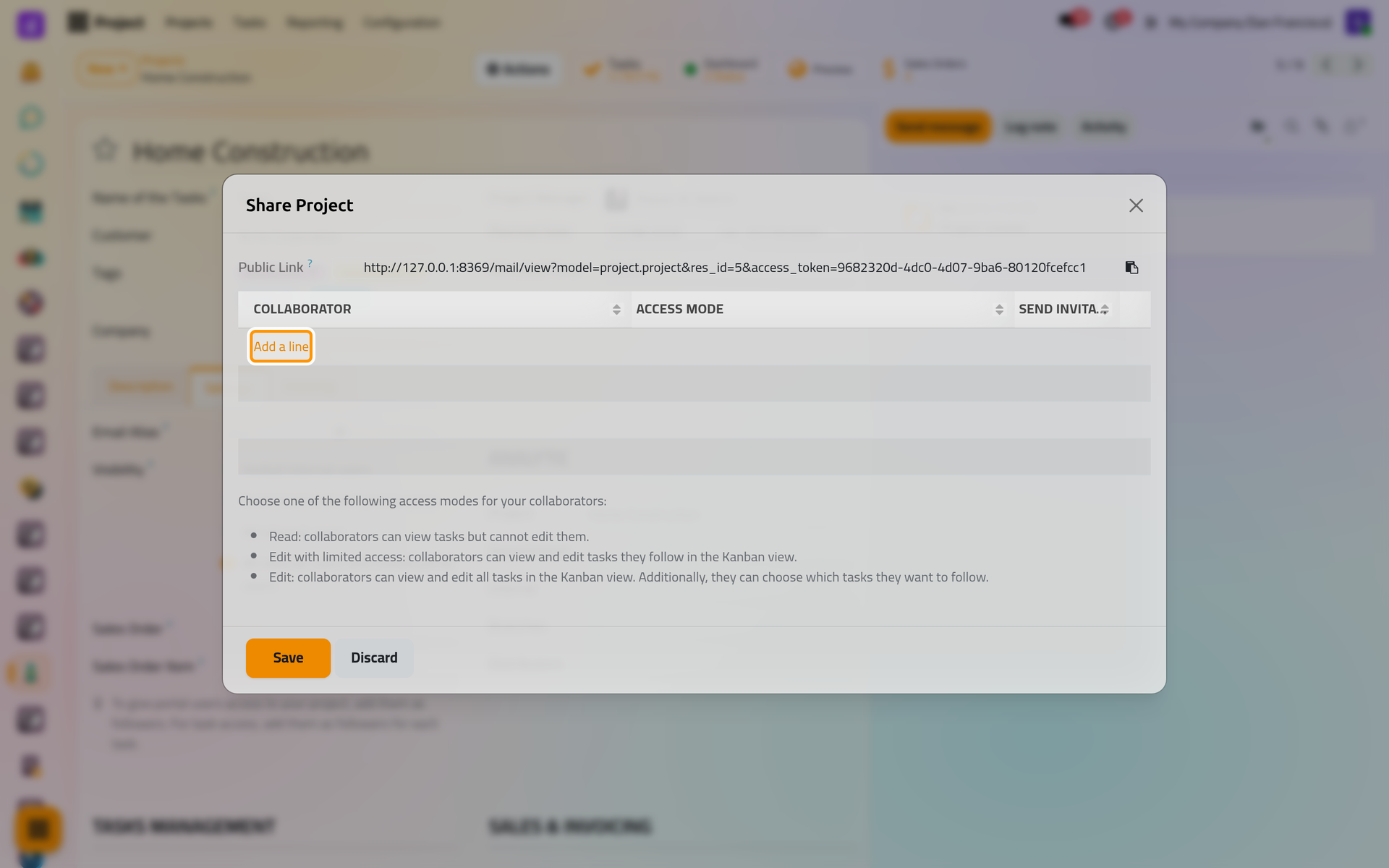This screenshot has height=868, width=1389.
Task: Open the Public Link help tooltip
Action: click(310, 263)
